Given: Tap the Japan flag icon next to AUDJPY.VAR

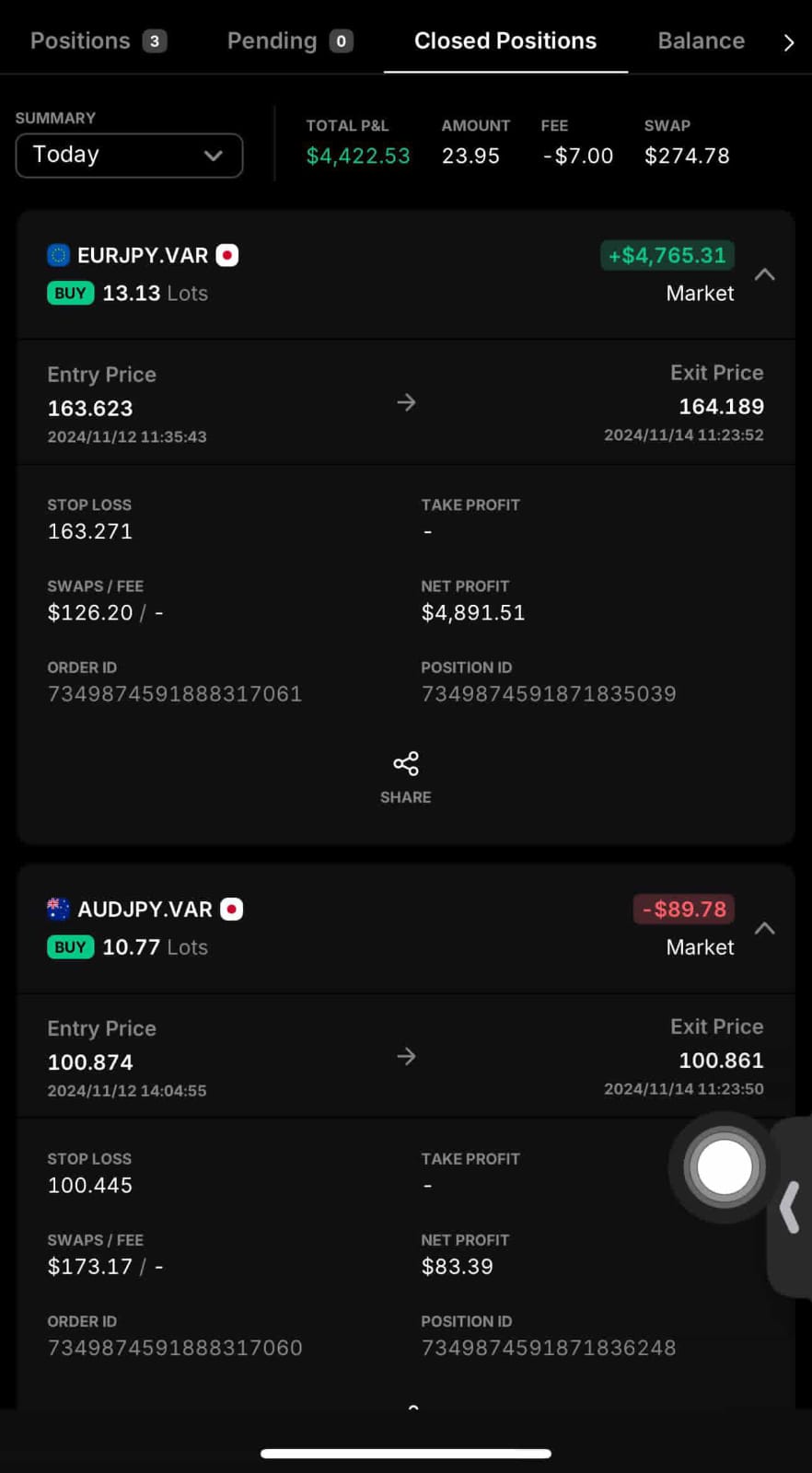Looking at the screenshot, I should click(x=232, y=909).
